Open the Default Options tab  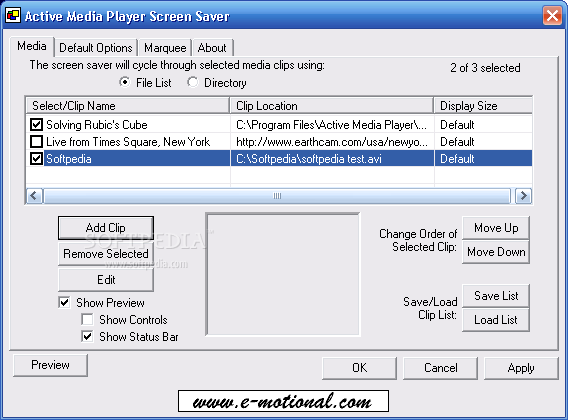(96, 48)
